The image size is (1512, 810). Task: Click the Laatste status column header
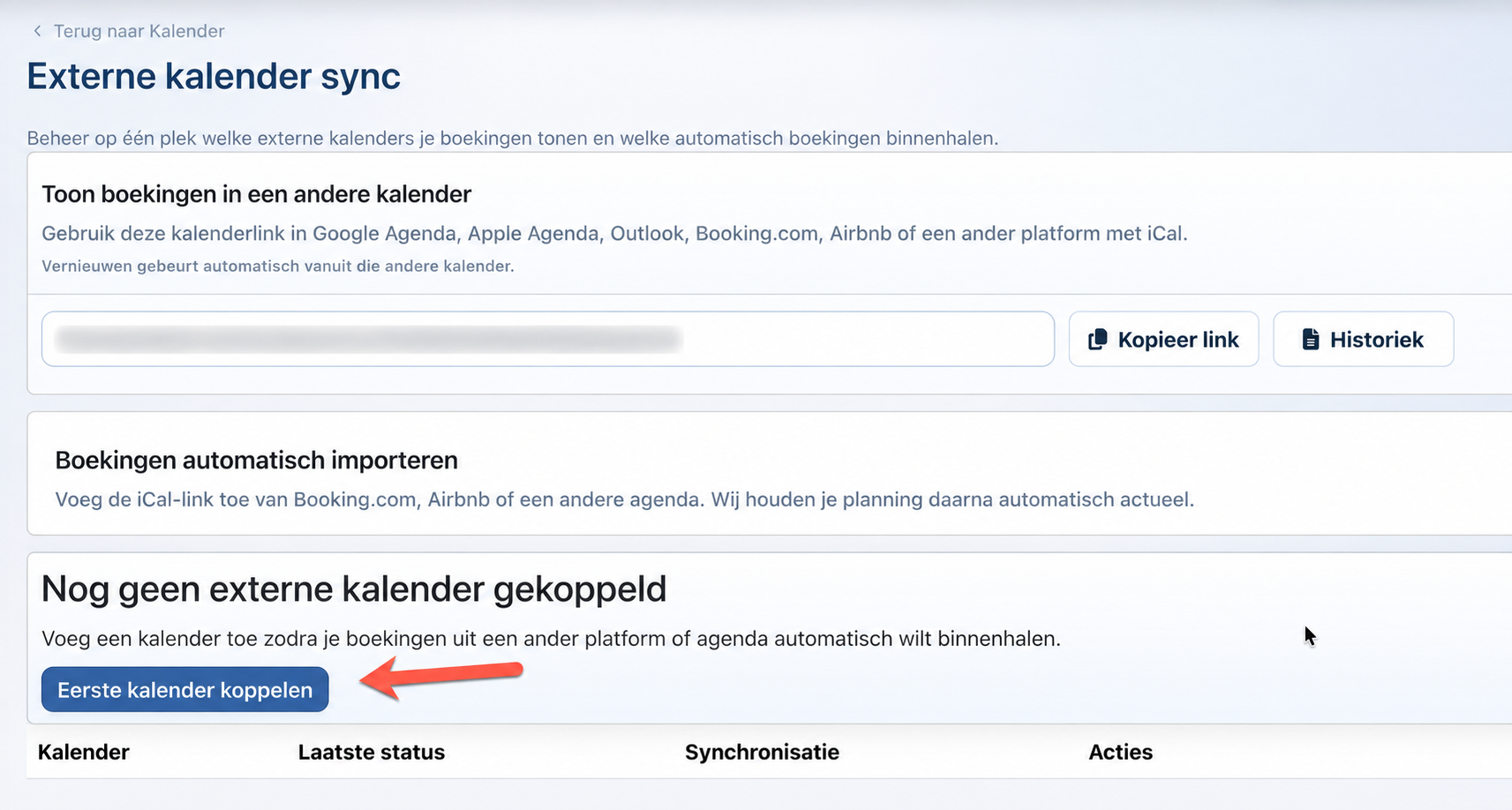pyautogui.click(x=372, y=752)
